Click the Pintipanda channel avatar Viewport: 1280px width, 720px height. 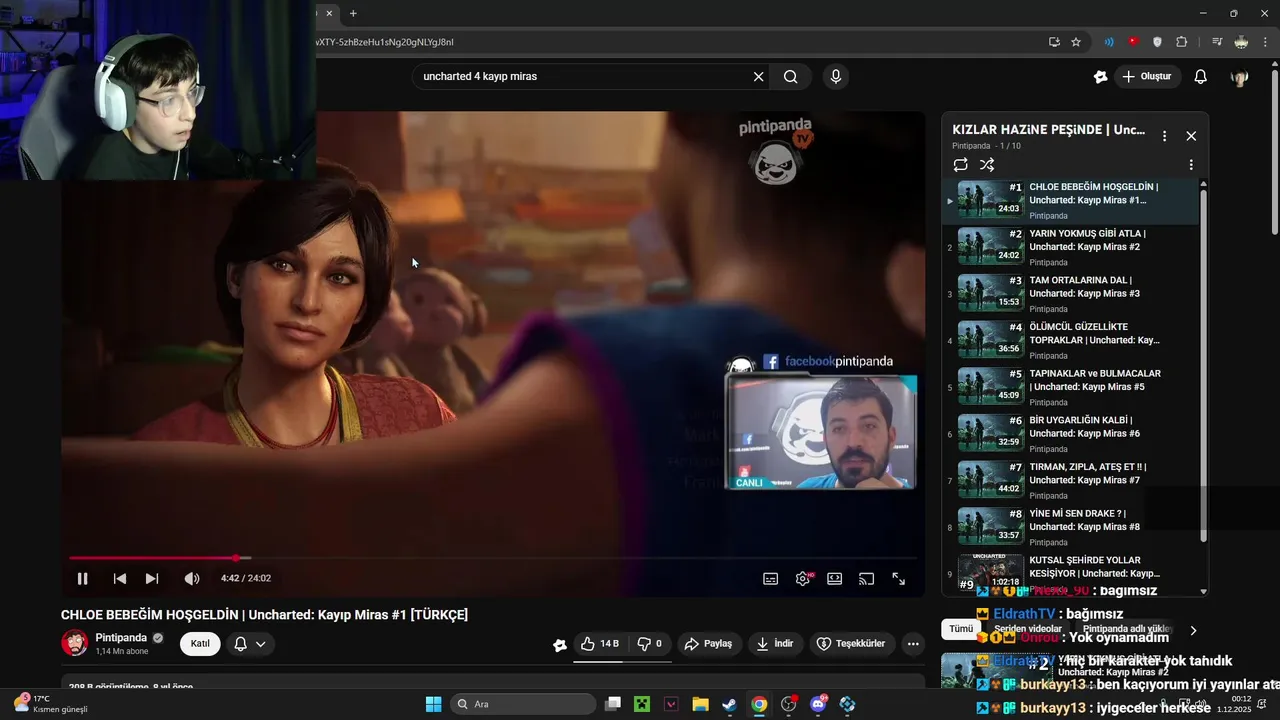pos(75,643)
